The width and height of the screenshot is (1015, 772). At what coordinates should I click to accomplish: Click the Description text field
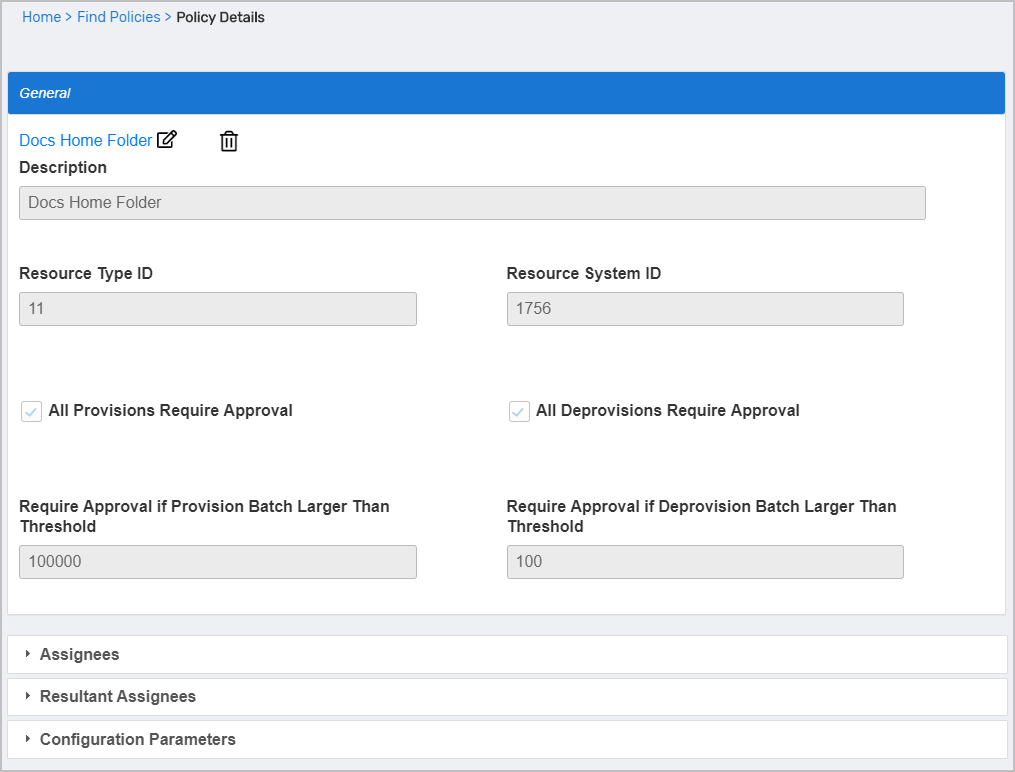[x=472, y=202]
